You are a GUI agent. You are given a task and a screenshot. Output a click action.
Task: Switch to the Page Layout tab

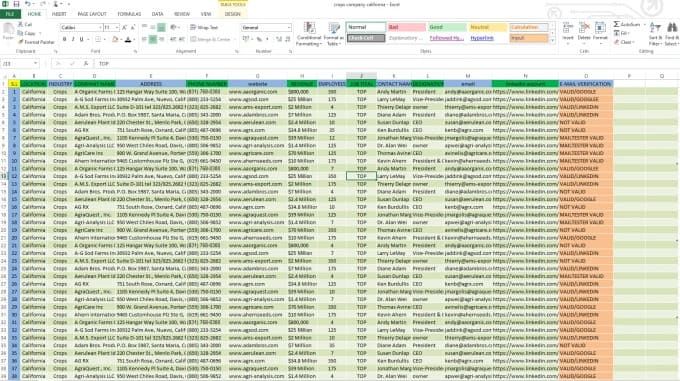point(92,14)
